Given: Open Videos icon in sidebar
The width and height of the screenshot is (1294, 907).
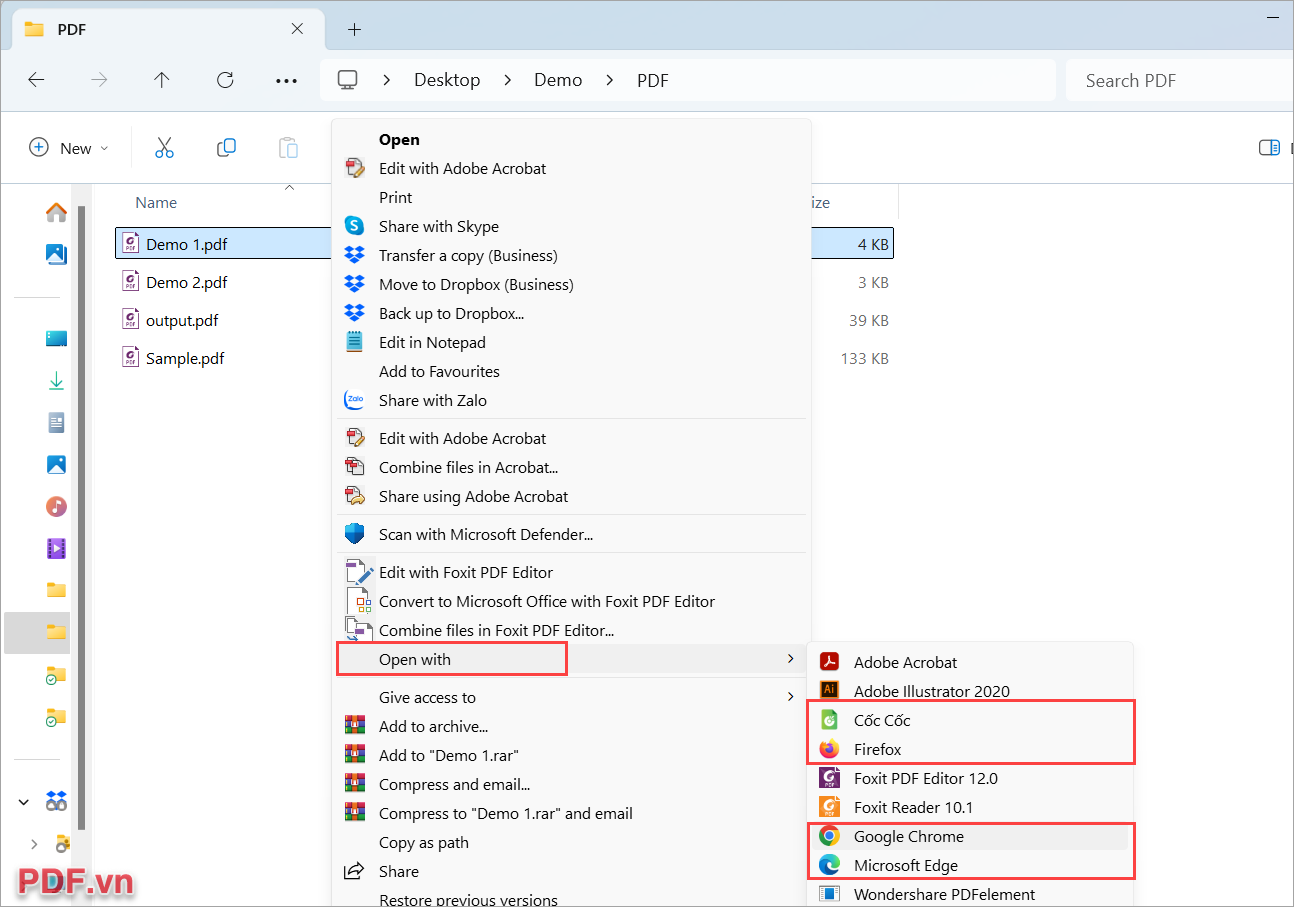Looking at the screenshot, I should [56, 548].
